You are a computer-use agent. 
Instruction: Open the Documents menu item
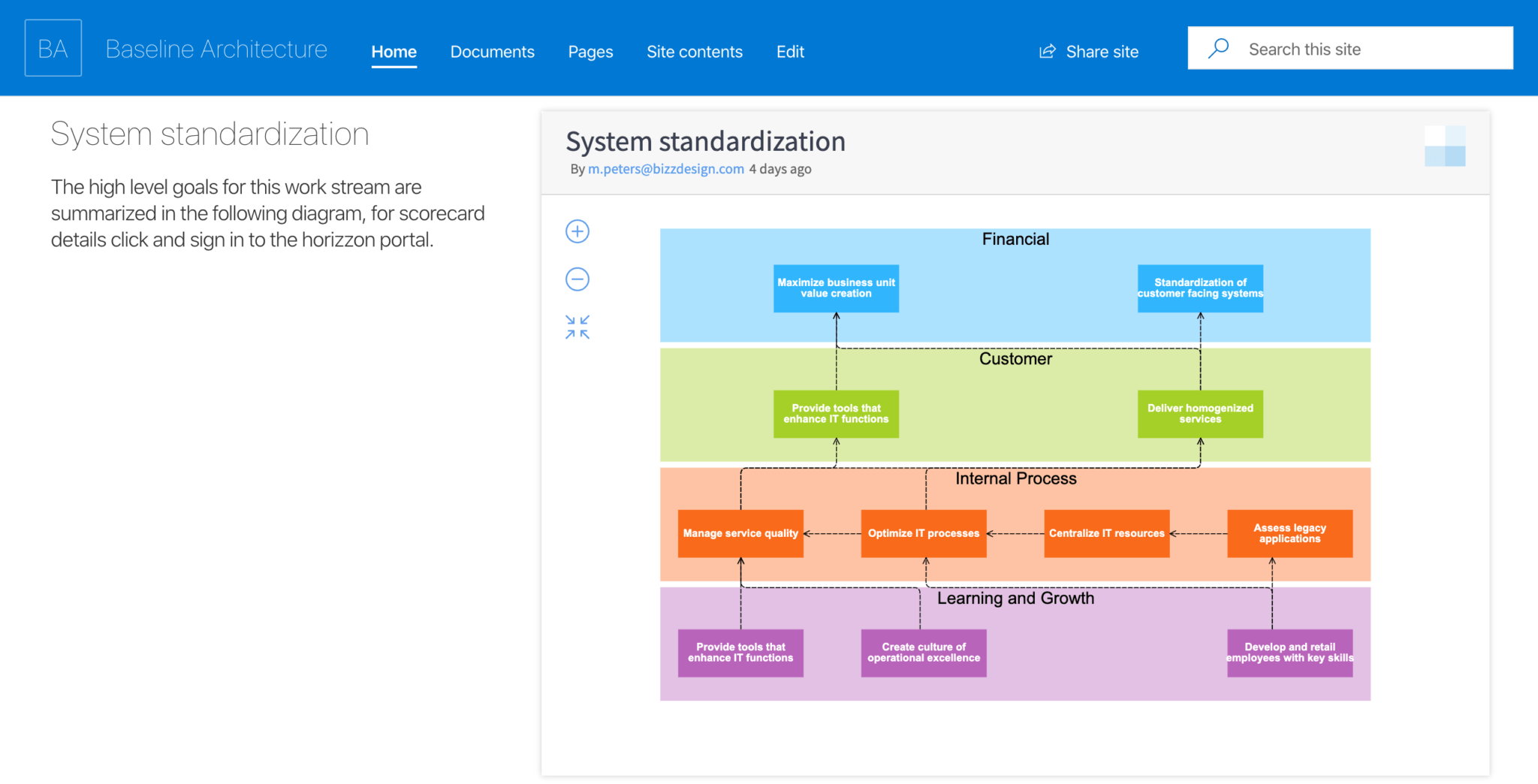click(493, 52)
